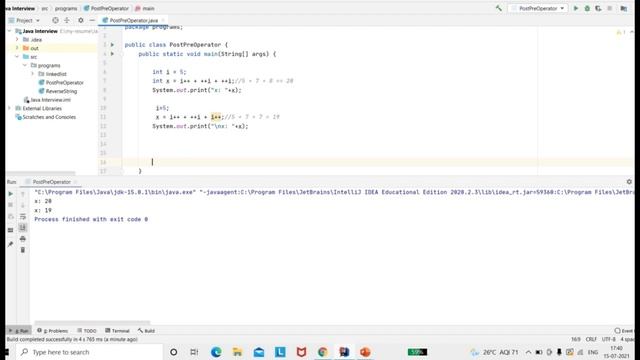The width and height of the screenshot is (640, 360).
Task: Click the UTF-8 encoding in the status bar
Action: tap(609, 339)
